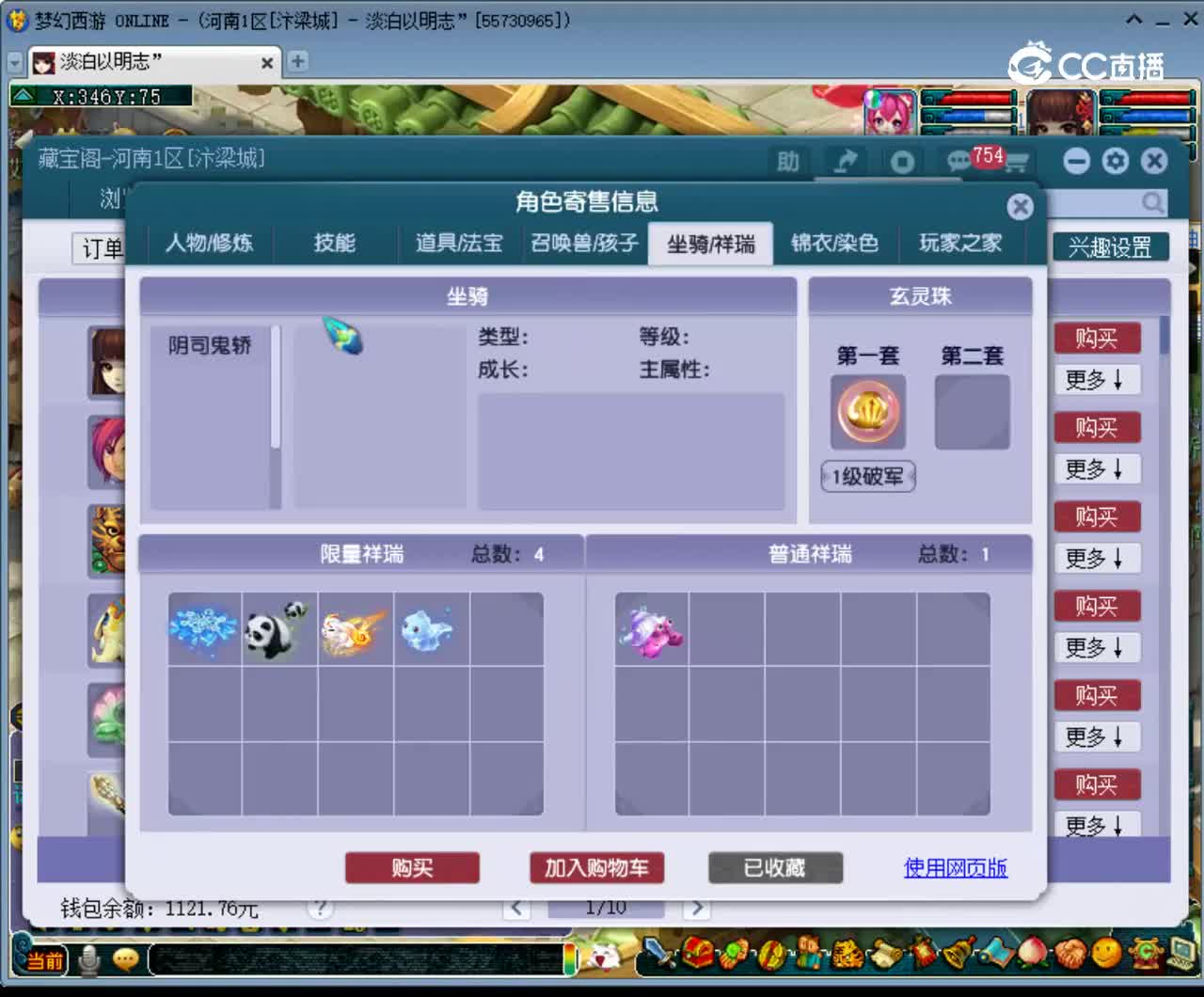Click the pet's blue mana bar
1204x997 pixels.
[968, 116]
